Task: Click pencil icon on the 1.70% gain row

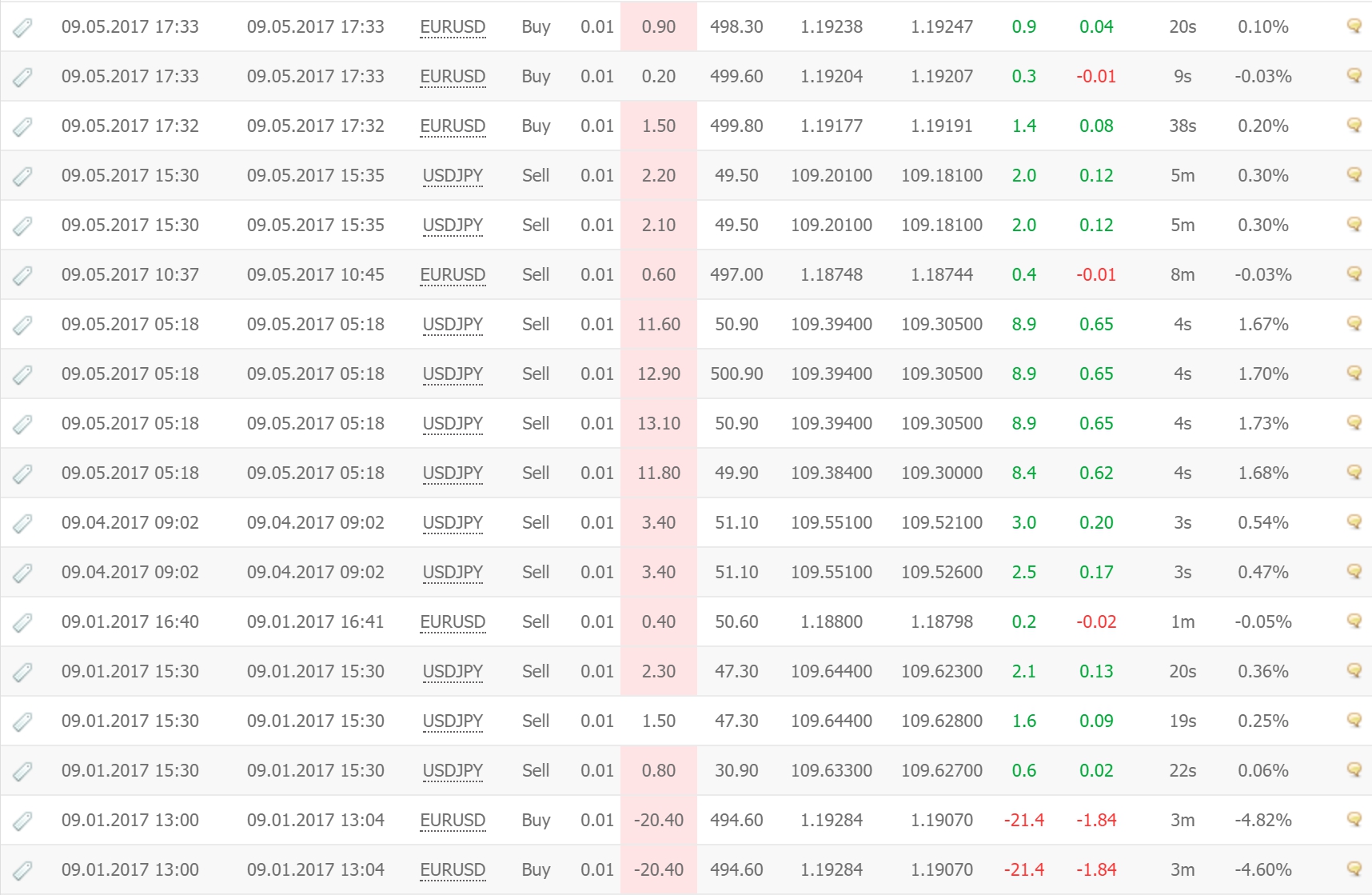Action: [23, 374]
